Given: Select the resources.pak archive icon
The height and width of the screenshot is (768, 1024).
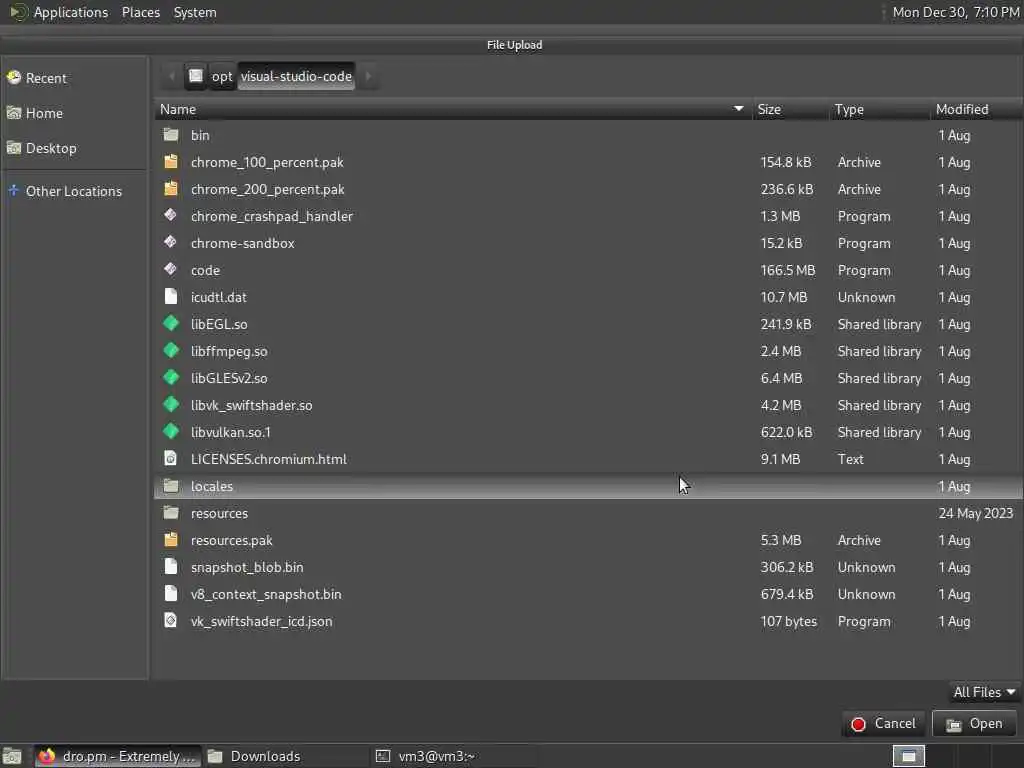Looking at the screenshot, I should pyautogui.click(x=171, y=539).
